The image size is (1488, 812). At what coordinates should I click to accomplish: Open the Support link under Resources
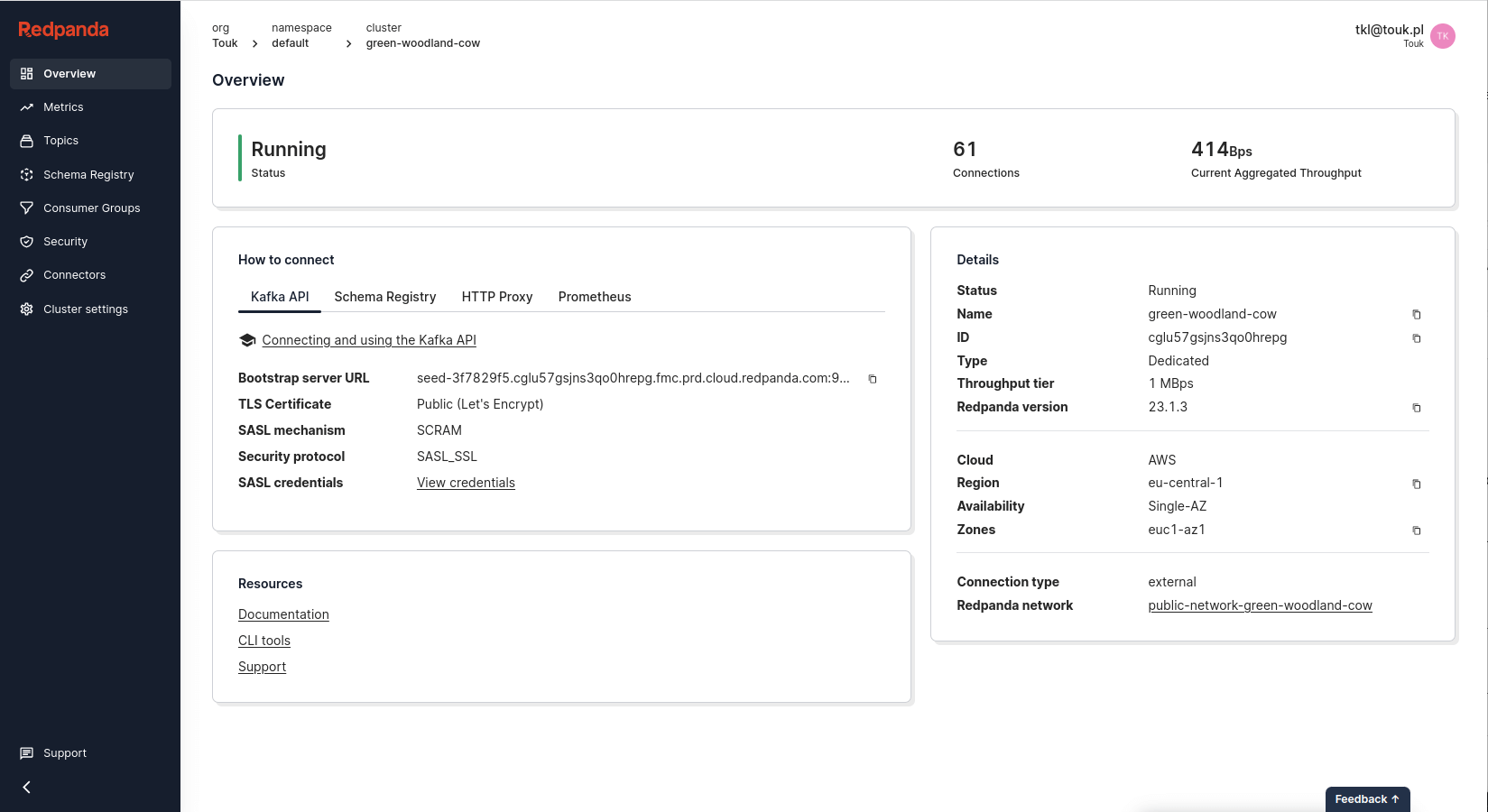262,667
